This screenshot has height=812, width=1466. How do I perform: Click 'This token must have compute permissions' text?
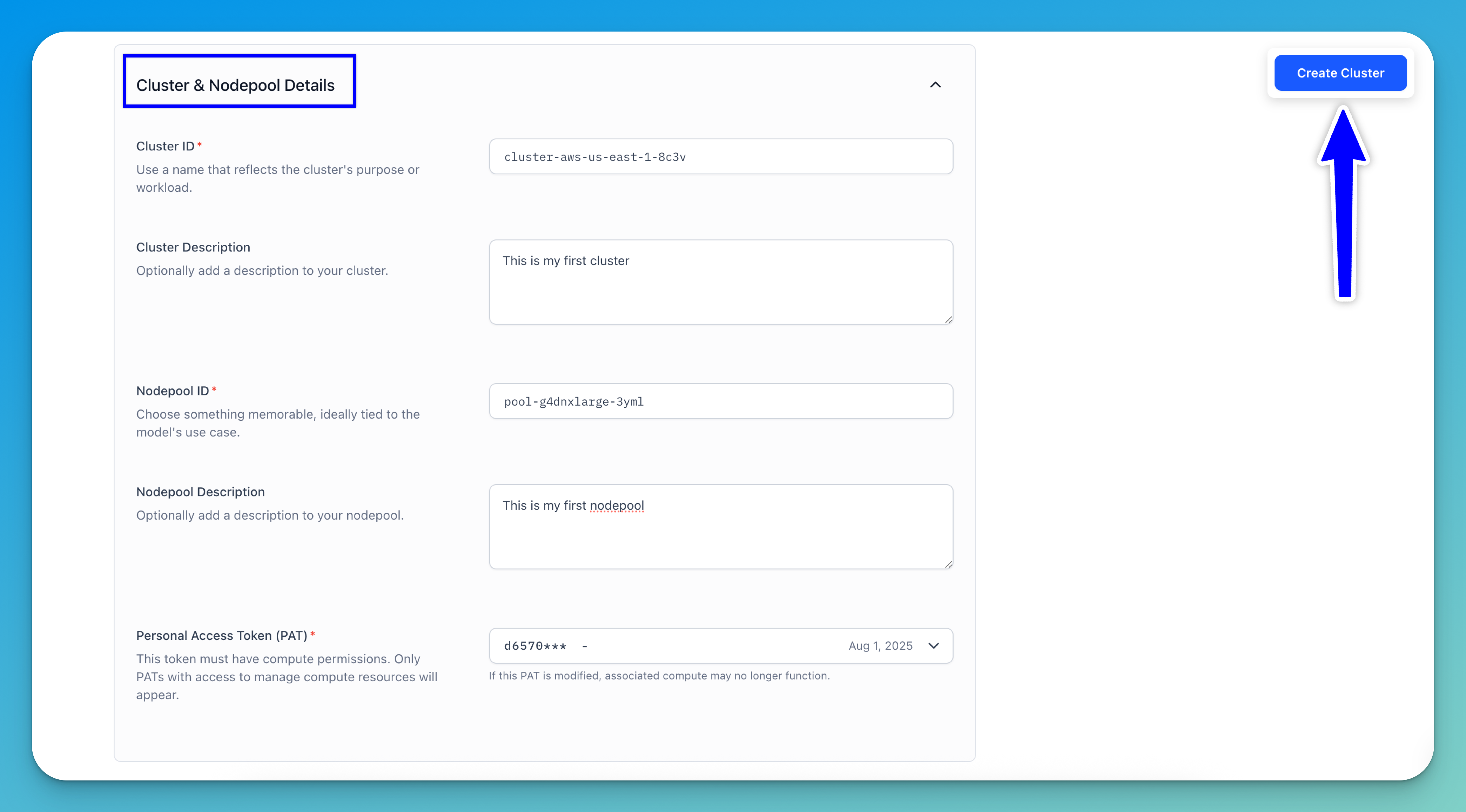pos(287,677)
